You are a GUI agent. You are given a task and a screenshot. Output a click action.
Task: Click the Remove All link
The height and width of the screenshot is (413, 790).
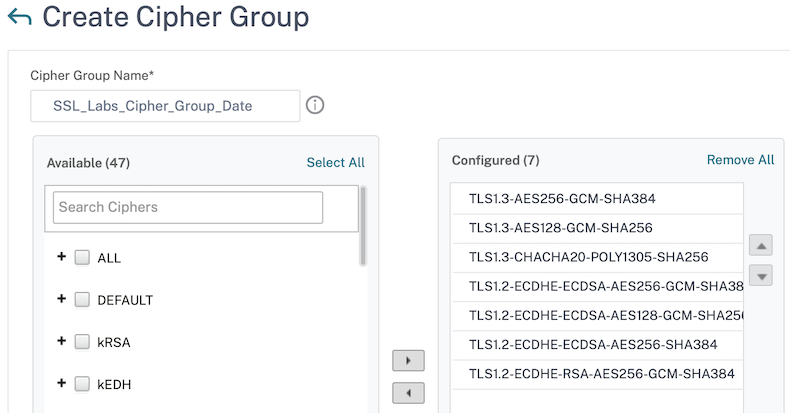tap(740, 160)
